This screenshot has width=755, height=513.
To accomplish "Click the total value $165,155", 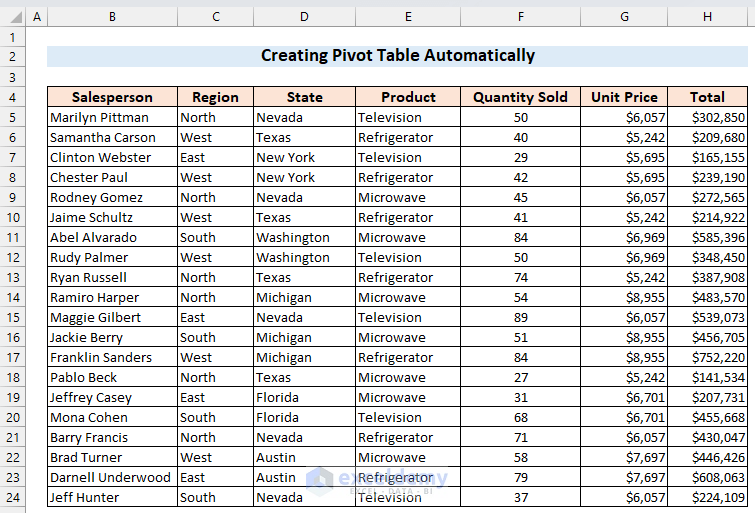I will click(x=707, y=157).
